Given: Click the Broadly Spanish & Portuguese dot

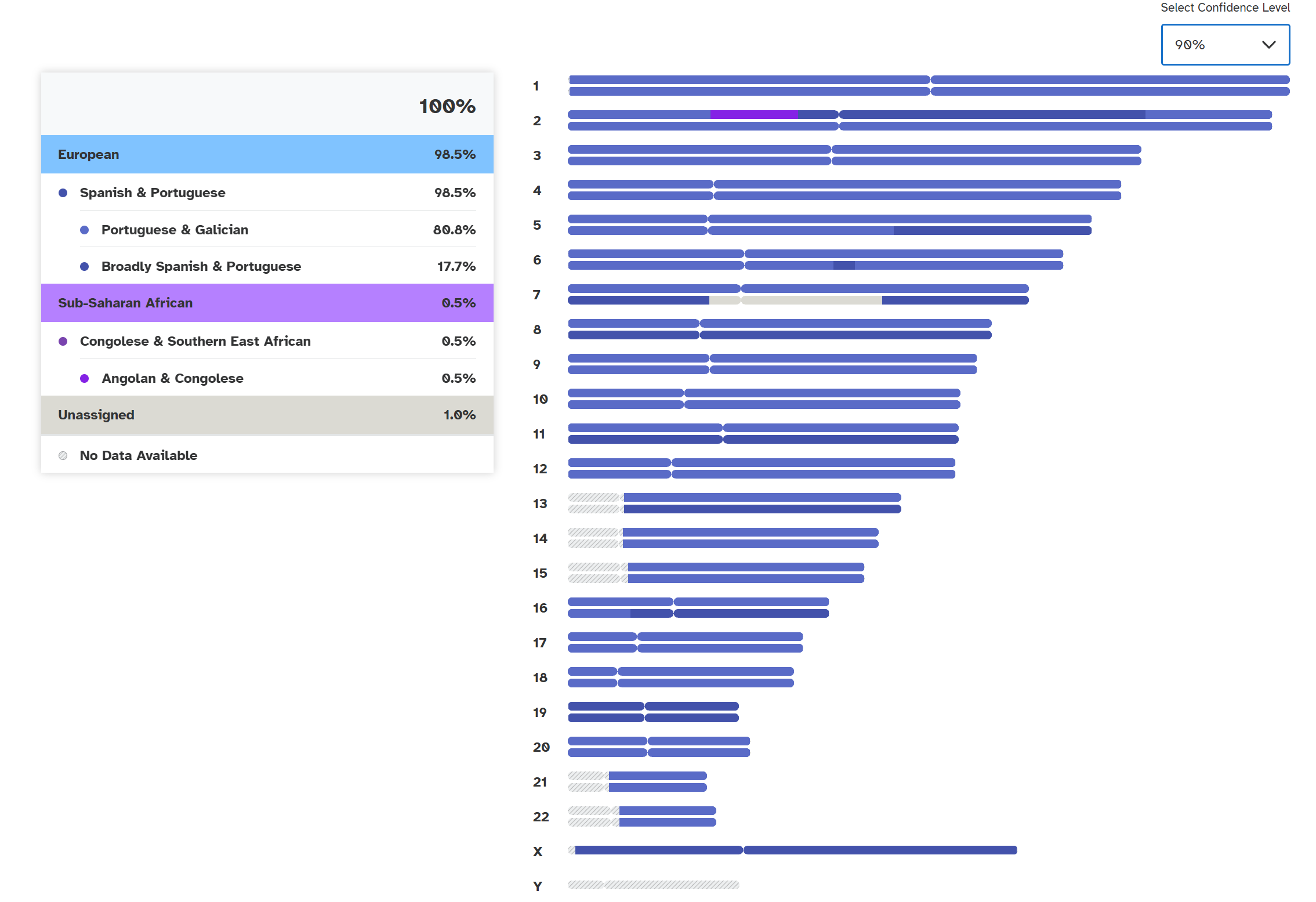Looking at the screenshot, I should [85, 266].
